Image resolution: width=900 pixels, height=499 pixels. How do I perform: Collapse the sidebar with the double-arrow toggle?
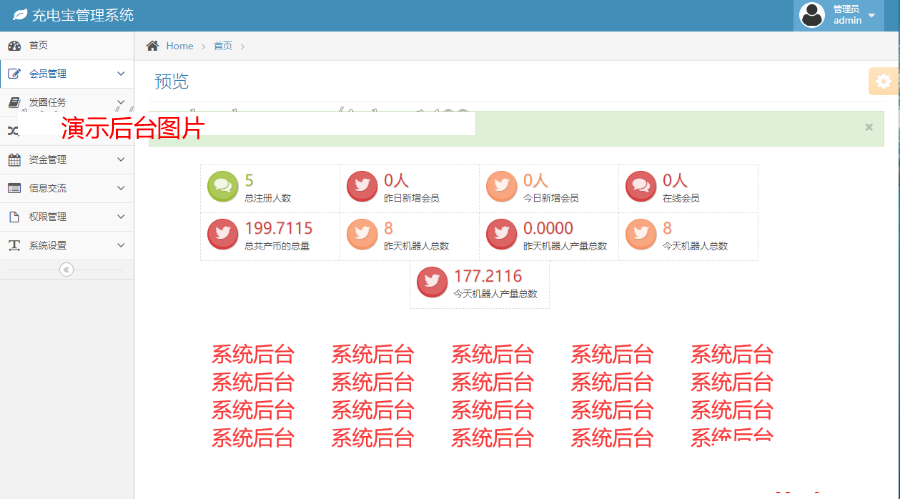[x=66, y=269]
